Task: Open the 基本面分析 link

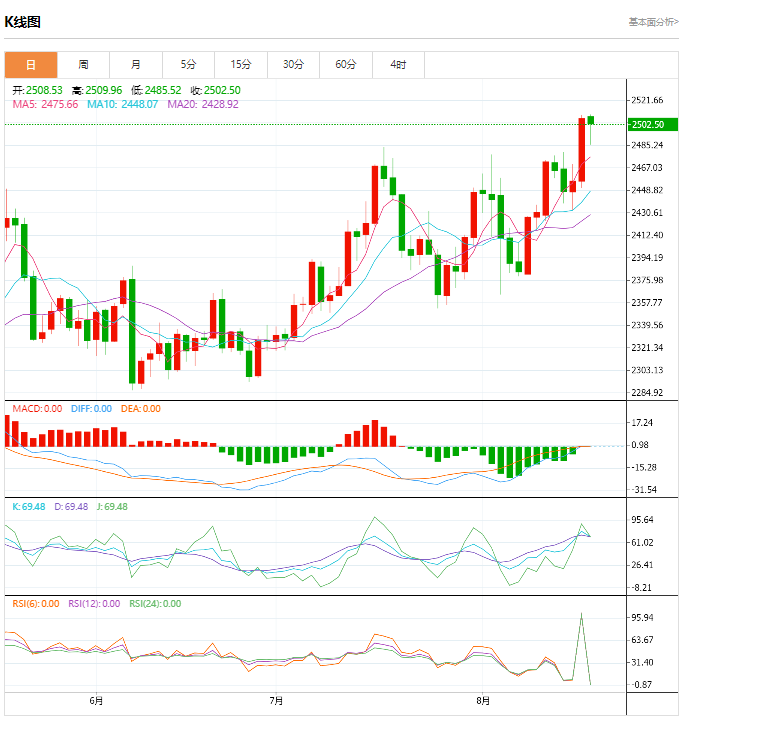Action: click(652, 22)
